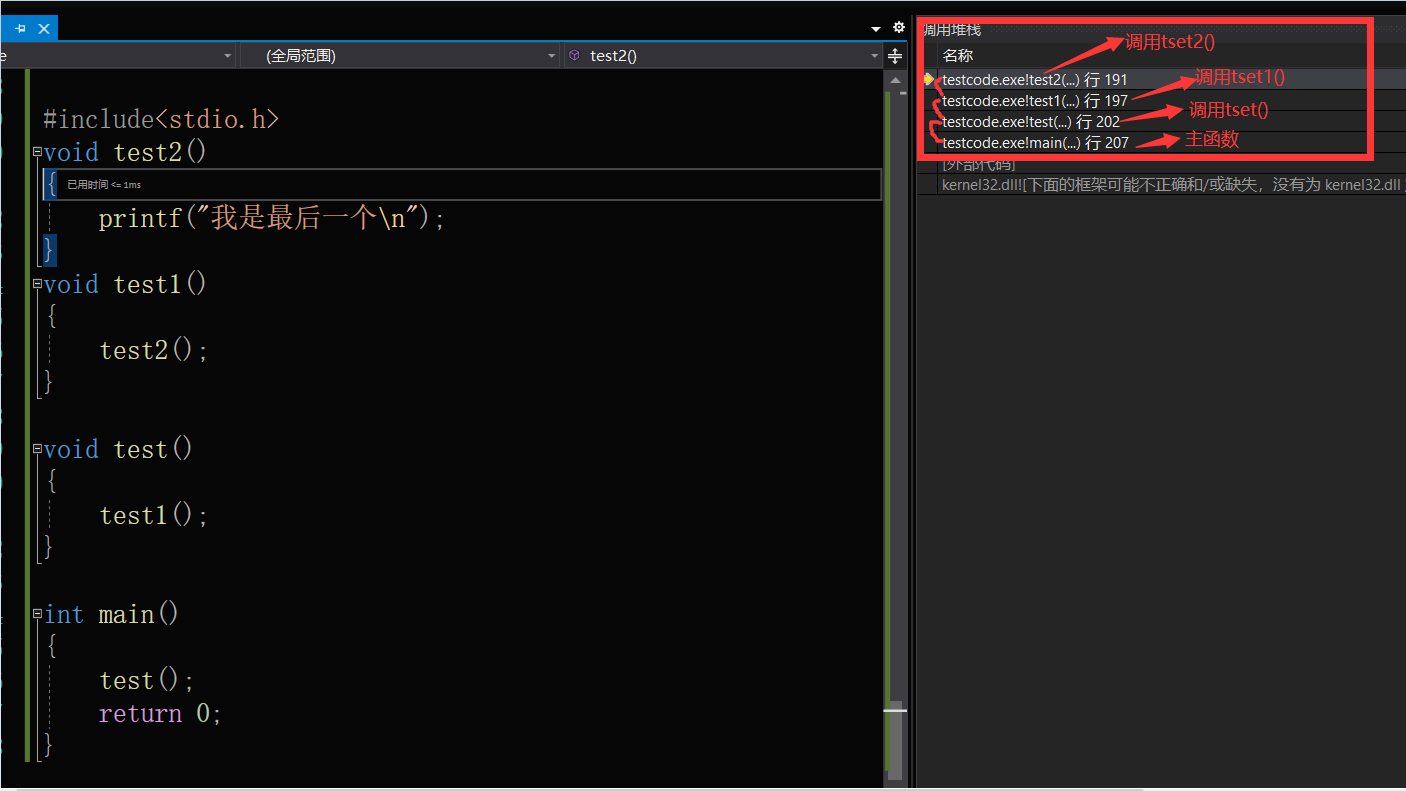
Task: Select the kernel32.dll call stack row
Action: click(x=1172, y=185)
